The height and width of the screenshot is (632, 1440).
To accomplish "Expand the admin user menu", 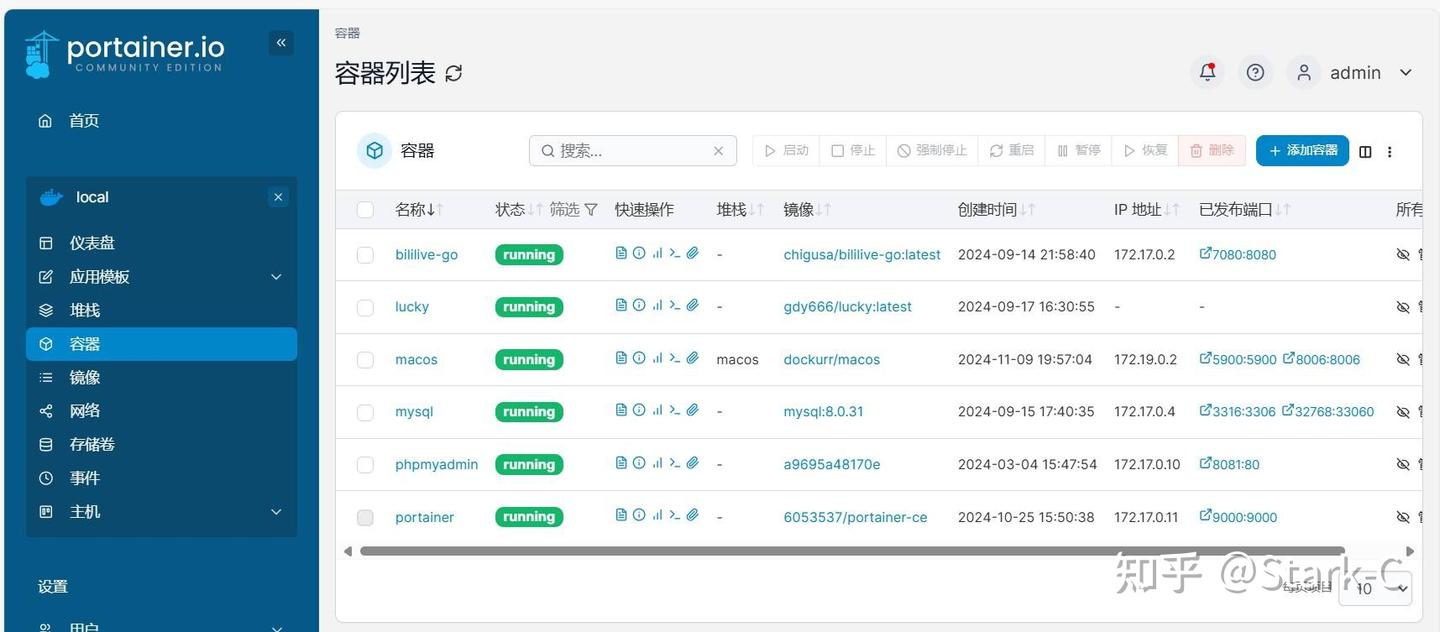I will (x=1370, y=71).
